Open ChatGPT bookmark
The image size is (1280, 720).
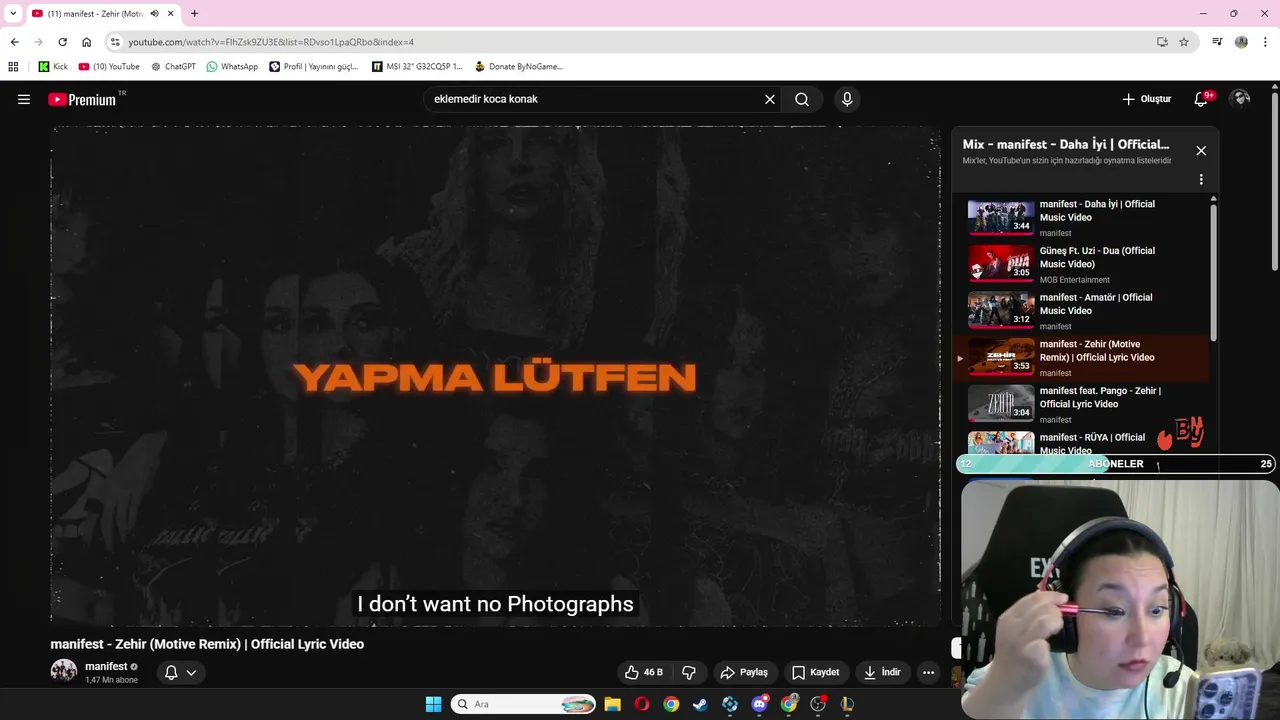[173, 67]
